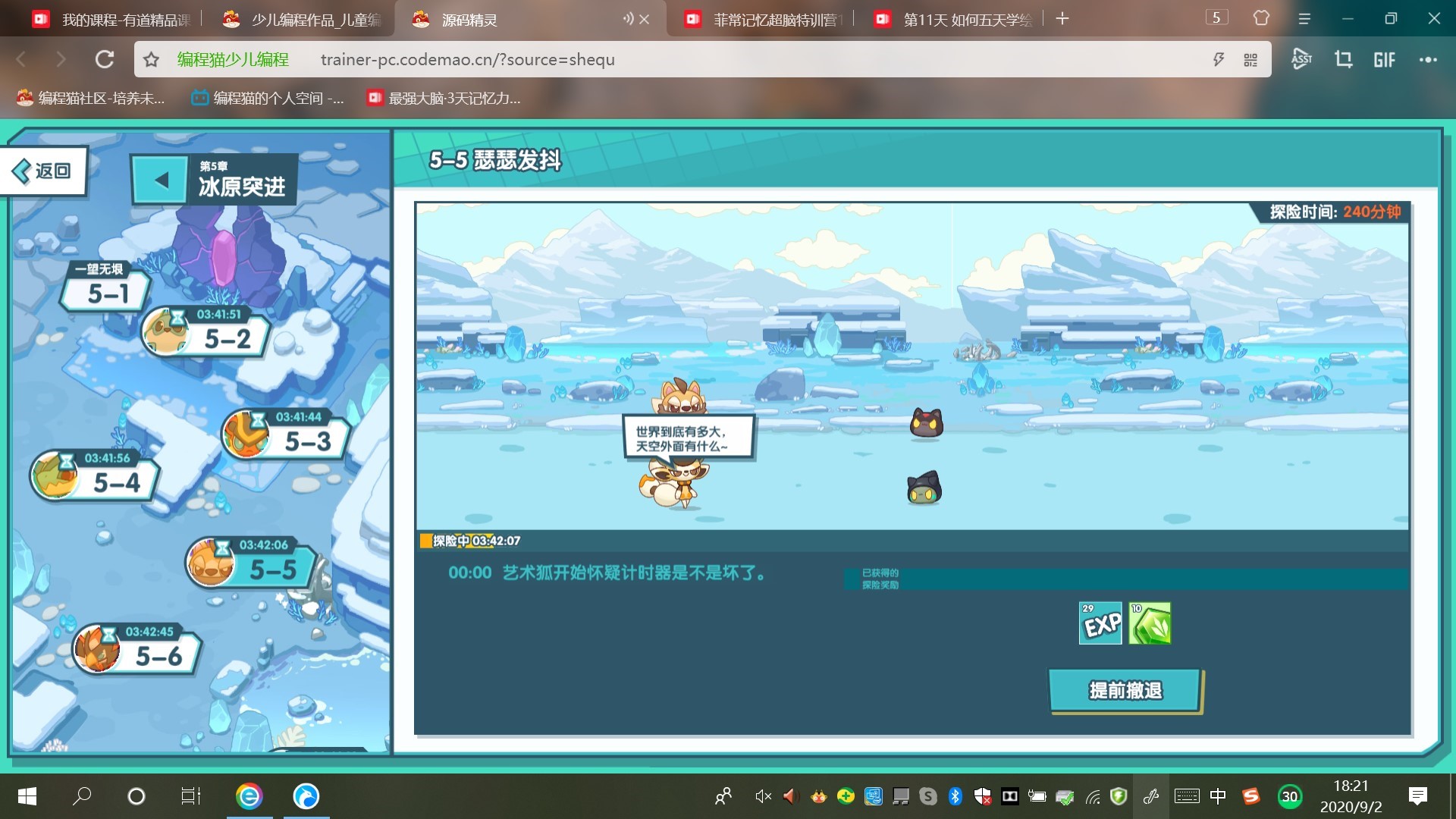Click the muted volume tray icon
This screenshot has width=1456, height=819.
763,796
